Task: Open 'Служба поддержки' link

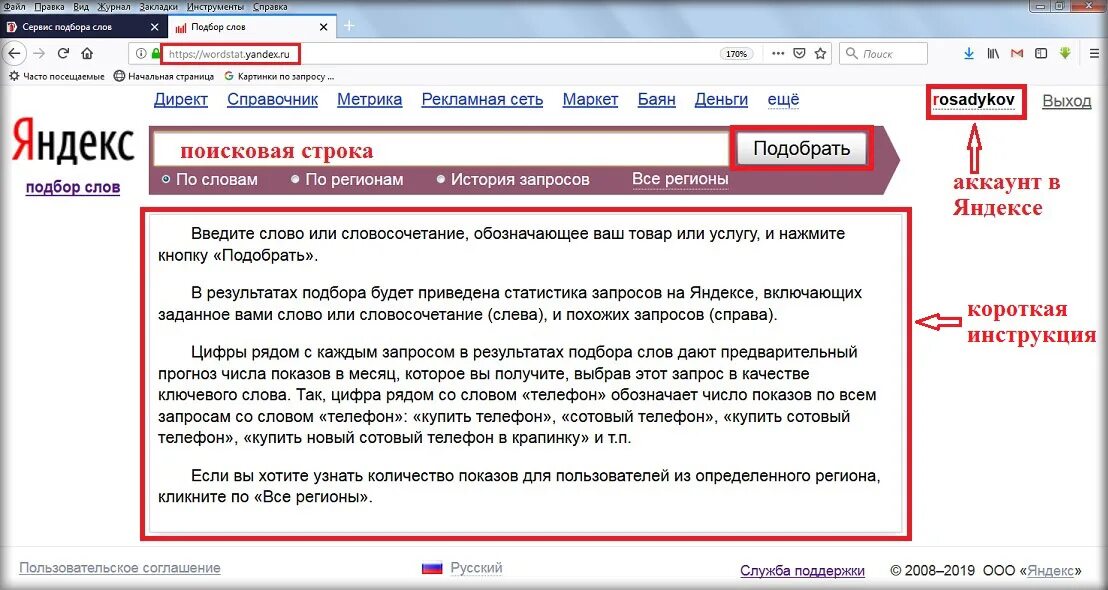Action: click(802, 570)
